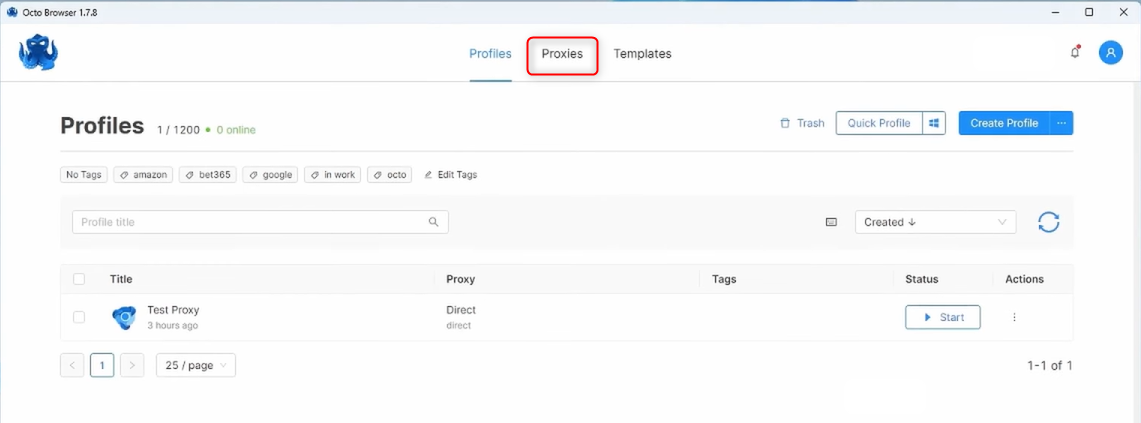
Task: Toggle the hotkeys keyboard icon
Action: click(832, 222)
